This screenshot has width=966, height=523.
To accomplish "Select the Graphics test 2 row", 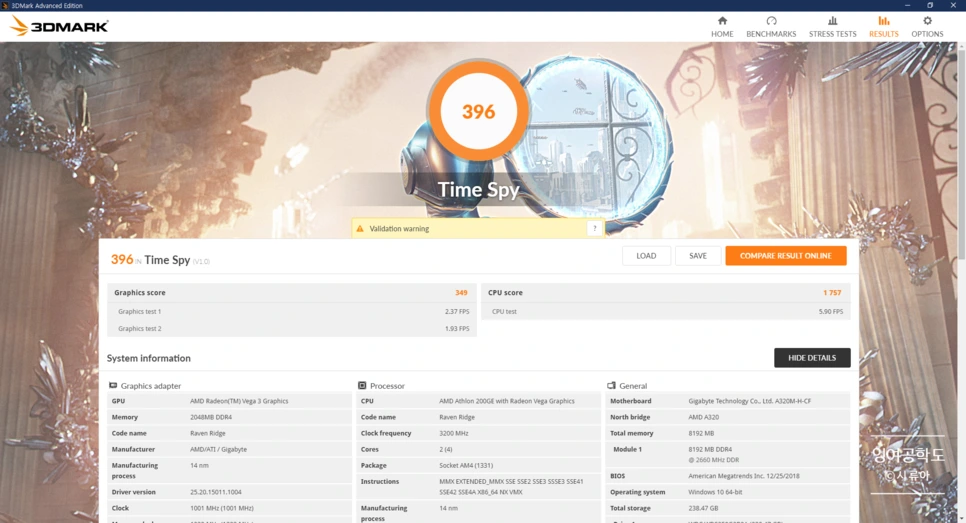I will tap(292, 328).
